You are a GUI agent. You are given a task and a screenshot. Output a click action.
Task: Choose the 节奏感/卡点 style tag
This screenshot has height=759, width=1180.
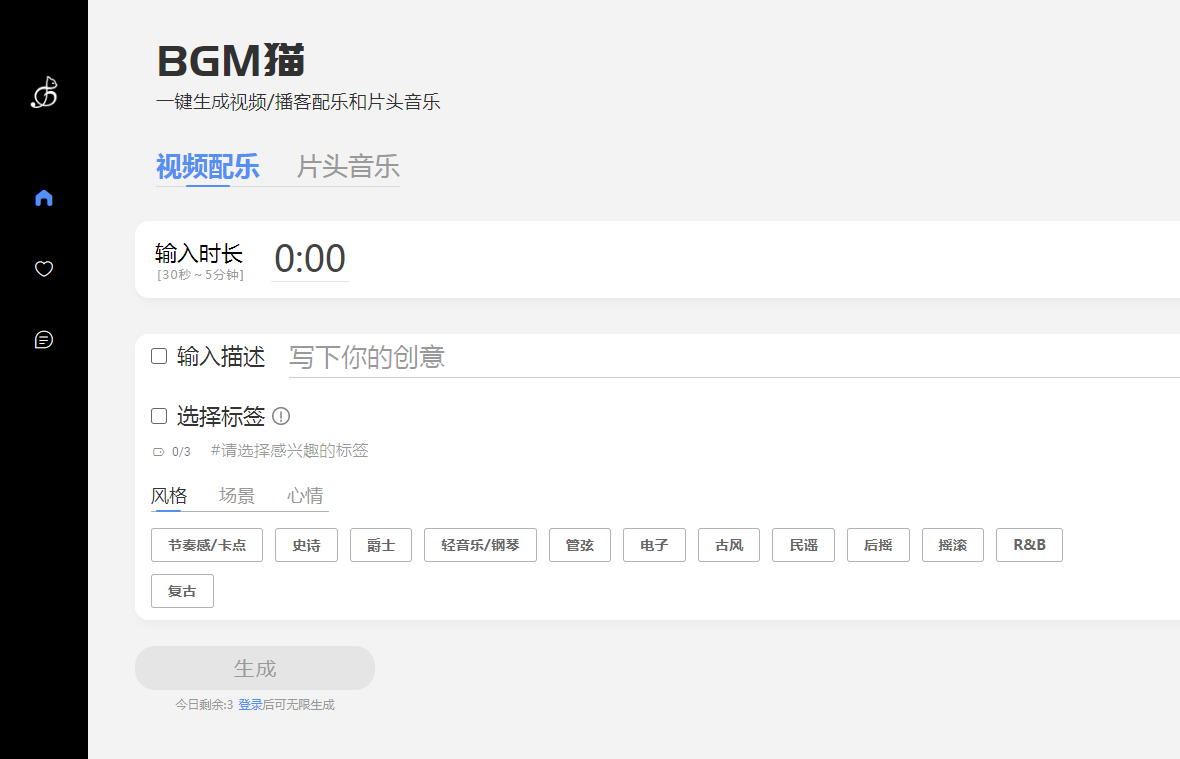(x=207, y=545)
